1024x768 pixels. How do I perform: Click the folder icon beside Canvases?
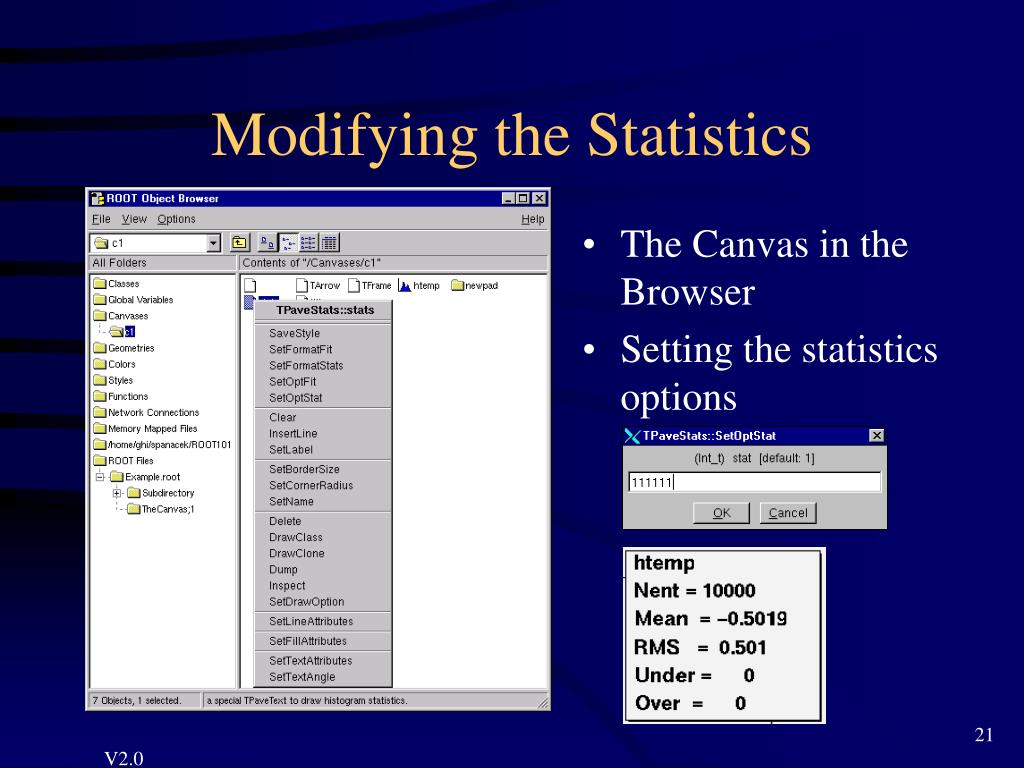[99, 315]
